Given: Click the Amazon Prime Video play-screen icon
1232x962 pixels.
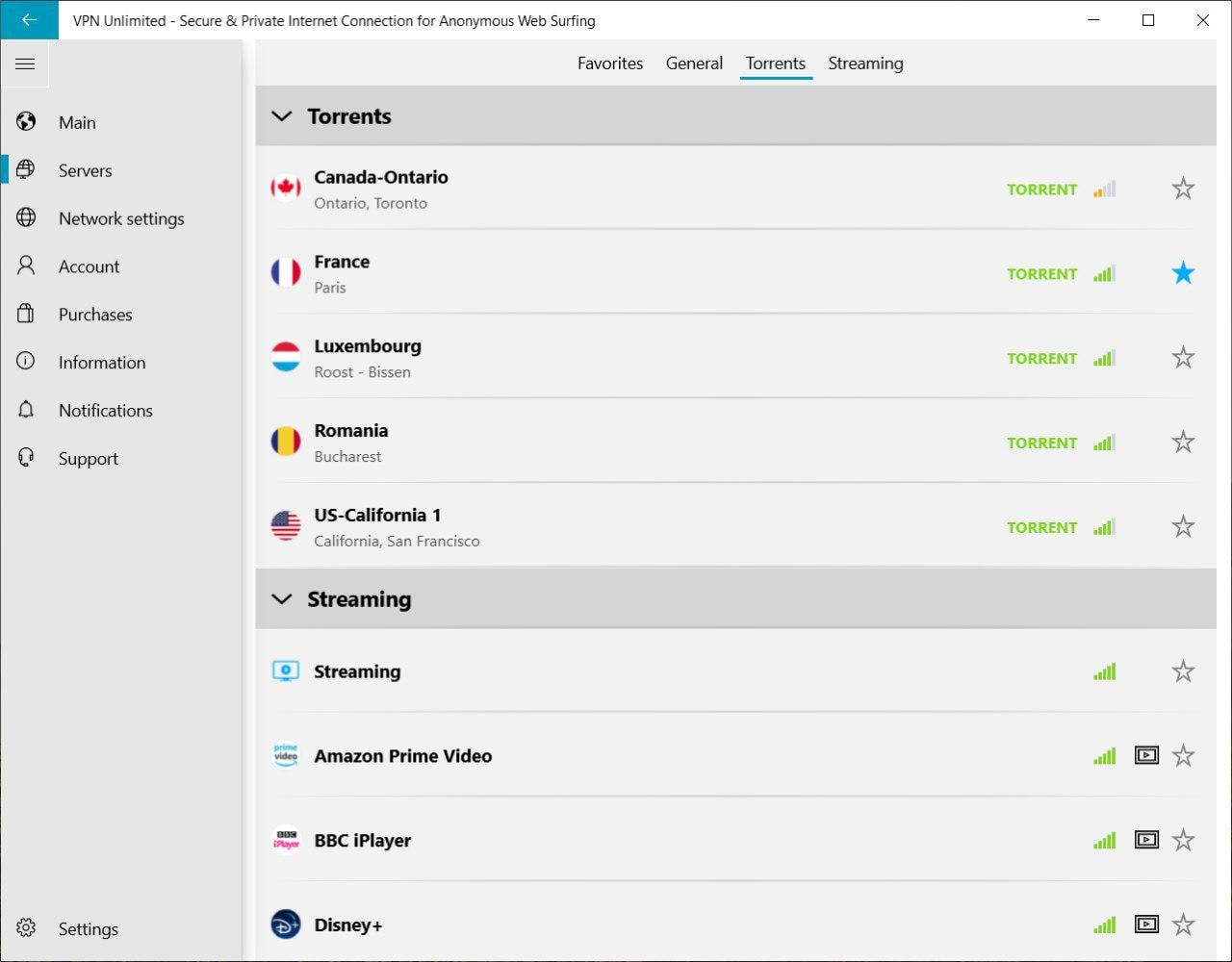Looking at the screenshot, I should tap(1146, 755).
